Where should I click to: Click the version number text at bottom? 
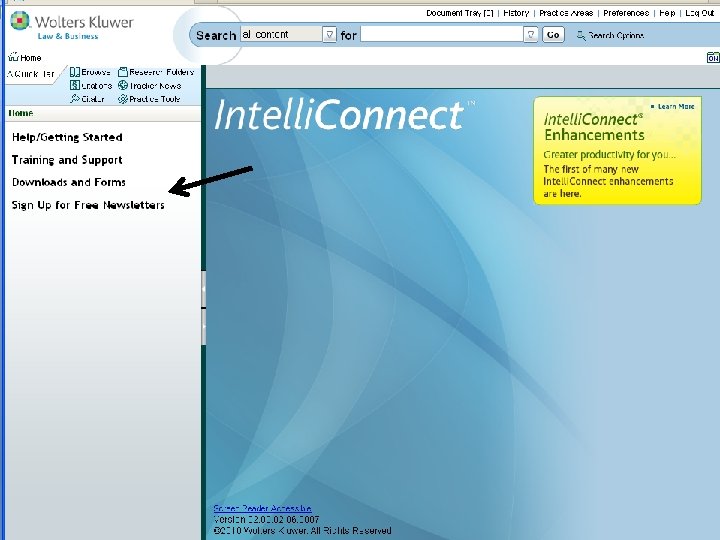click(266, 519)
